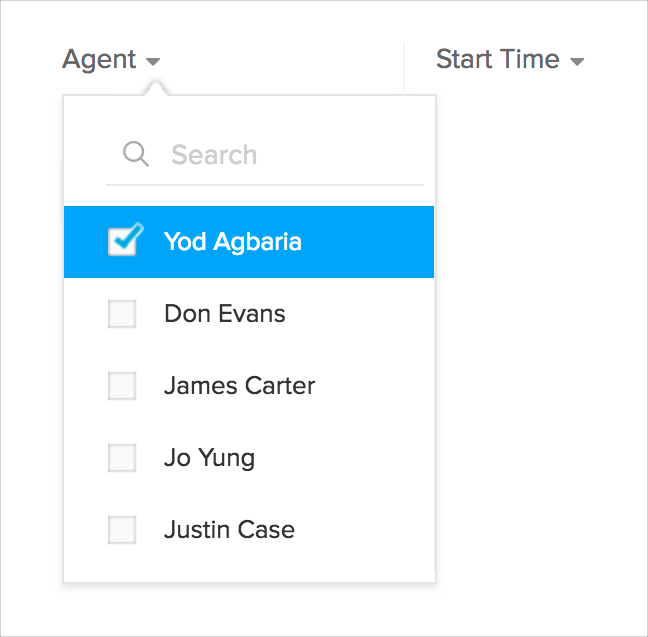Click the divider between Agent and Start Time
Image resolution: width=648 pixels, height=637 pixels.
(x=403, y=66)
